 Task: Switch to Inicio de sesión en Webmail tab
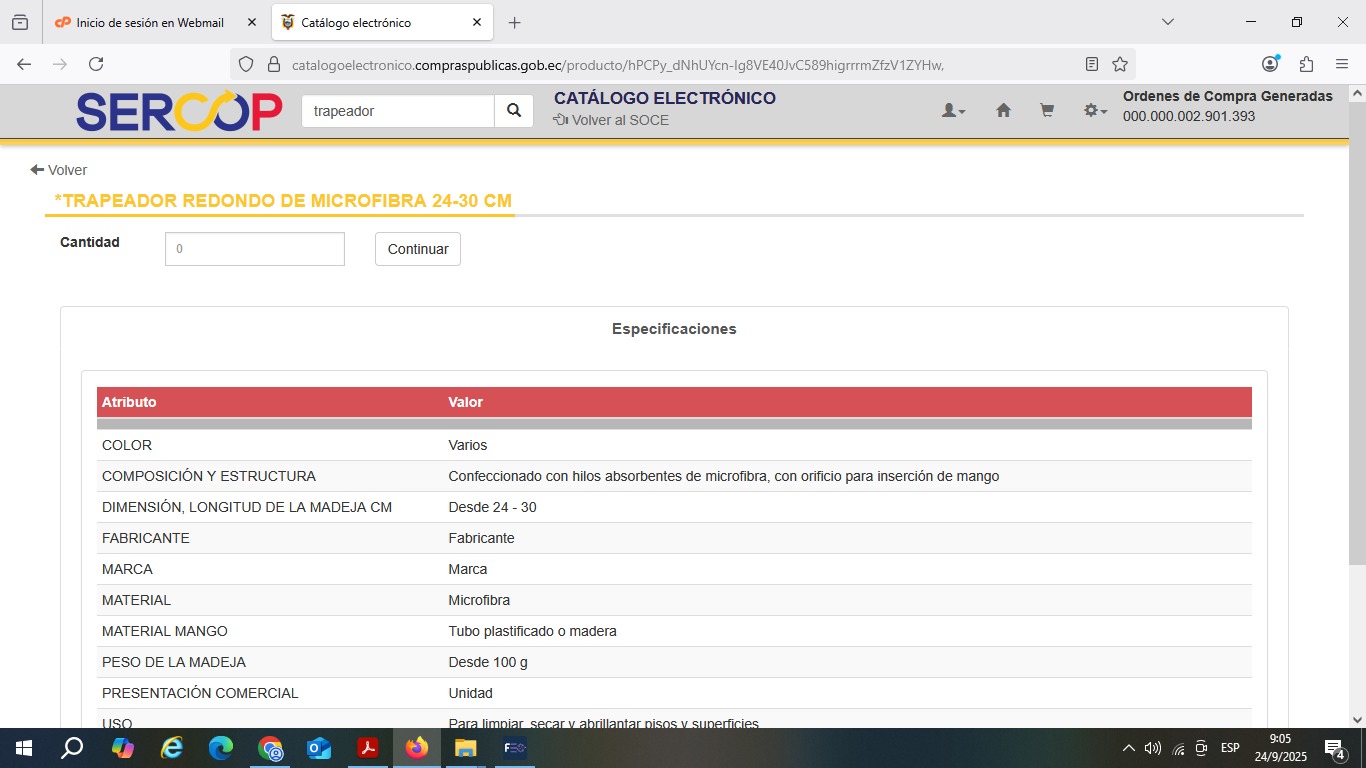(150, 23)
